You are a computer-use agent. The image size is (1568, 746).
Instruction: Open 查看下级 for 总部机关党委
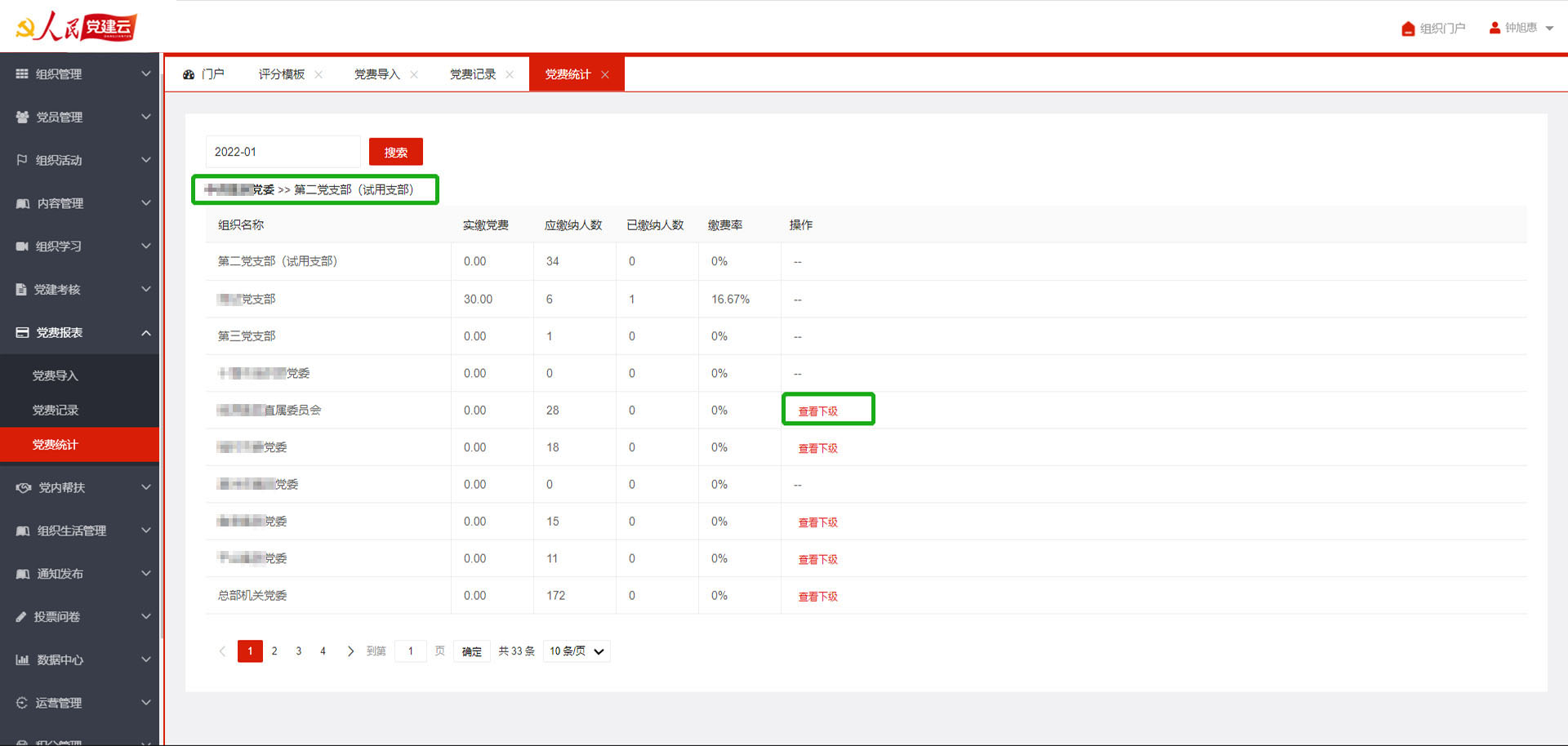817,596
